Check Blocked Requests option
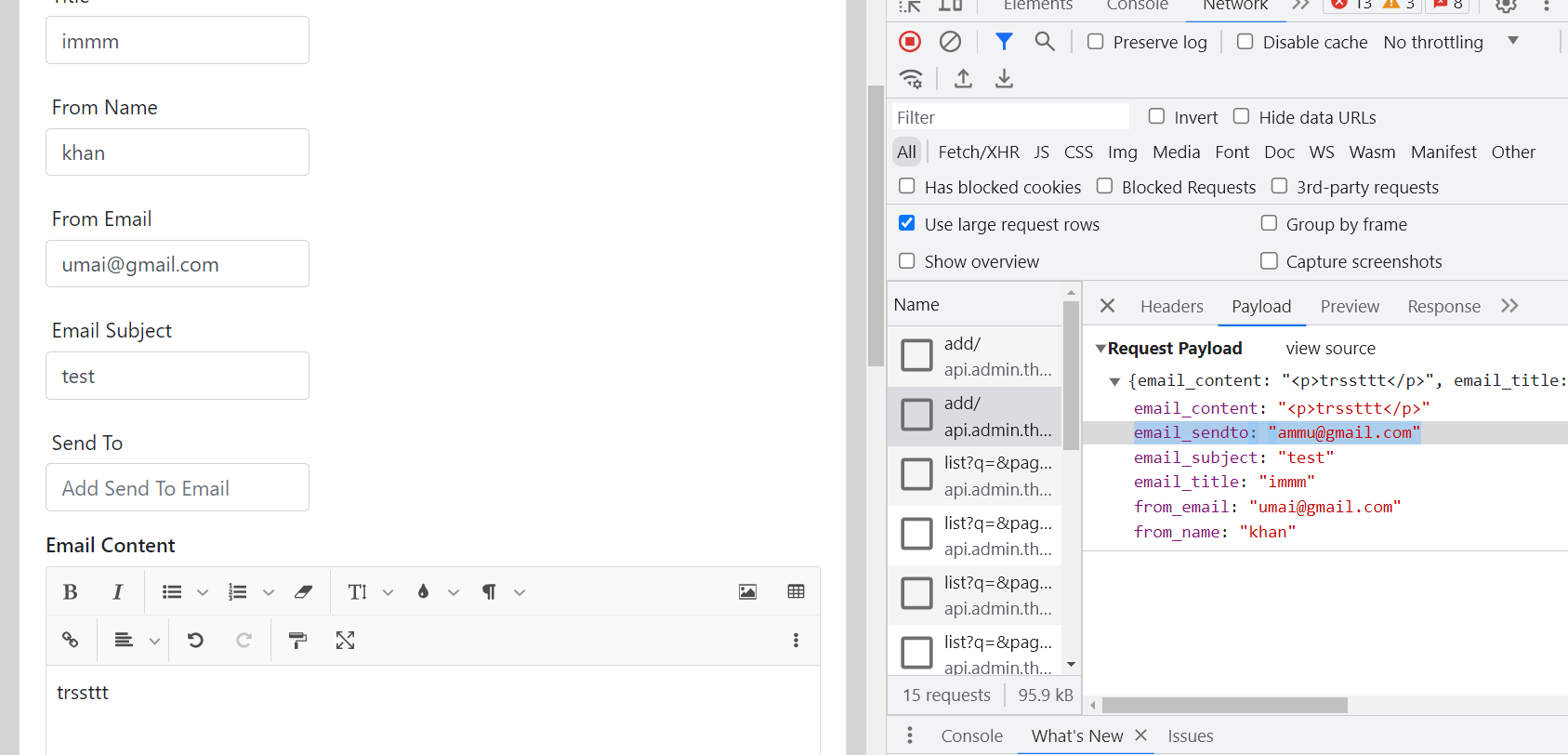Image resolution: width=1568 pixels, height=755 pixels. coord(1104,186)
